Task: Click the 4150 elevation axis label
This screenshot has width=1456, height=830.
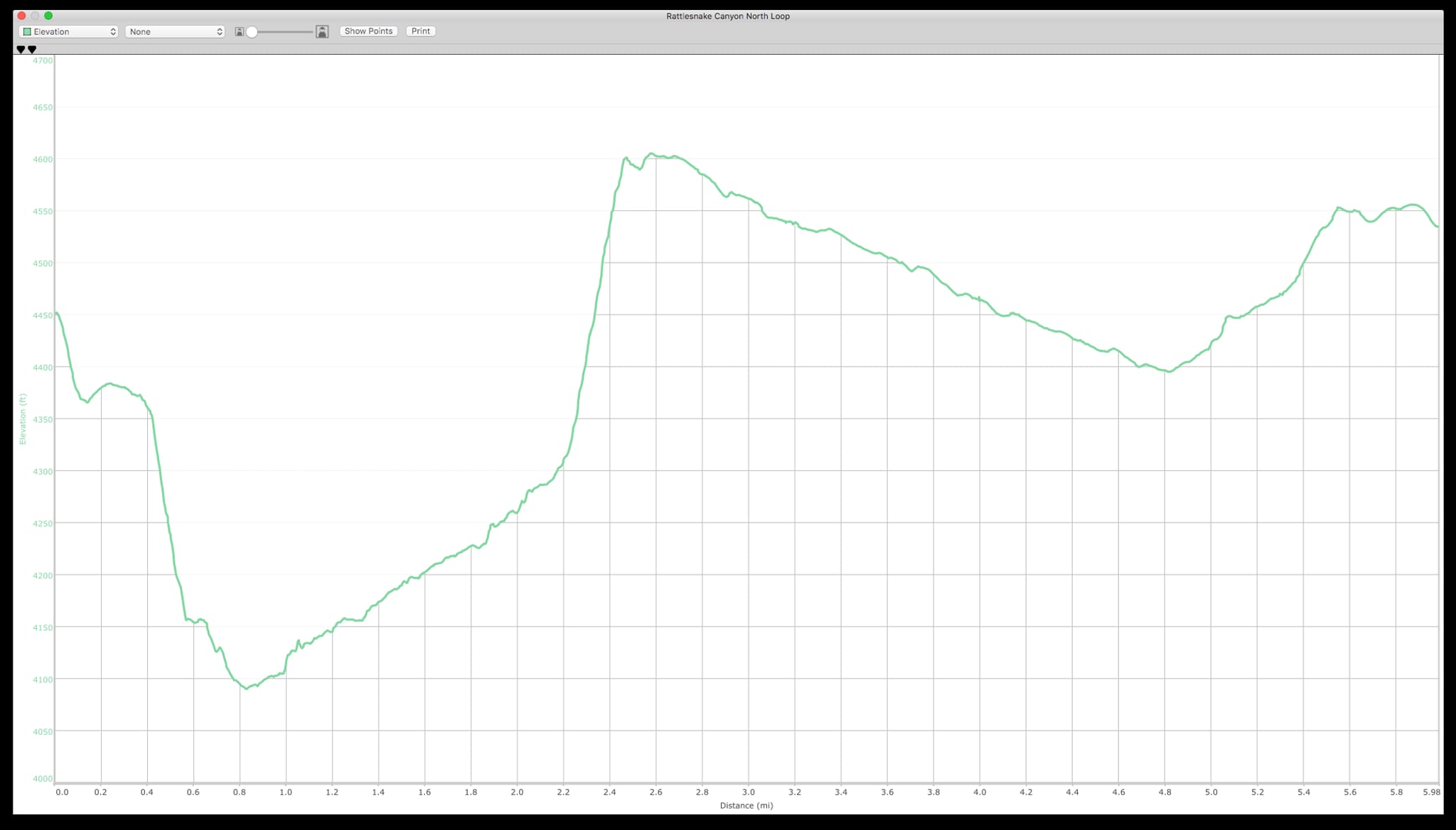Action: pos(43,627)
